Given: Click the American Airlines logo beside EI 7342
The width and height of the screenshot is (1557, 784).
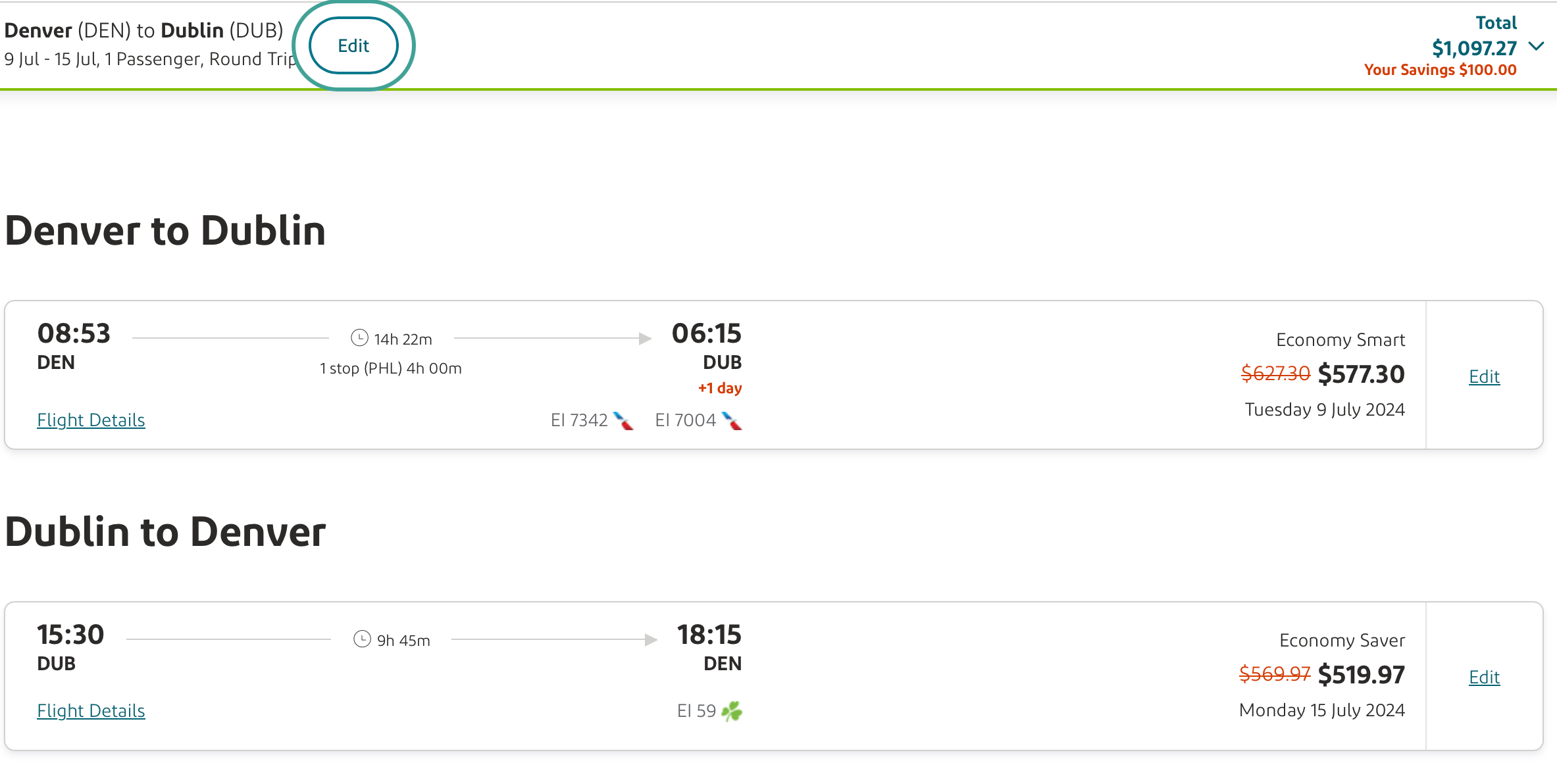Looking at the screenshot, I should point(623,420).
